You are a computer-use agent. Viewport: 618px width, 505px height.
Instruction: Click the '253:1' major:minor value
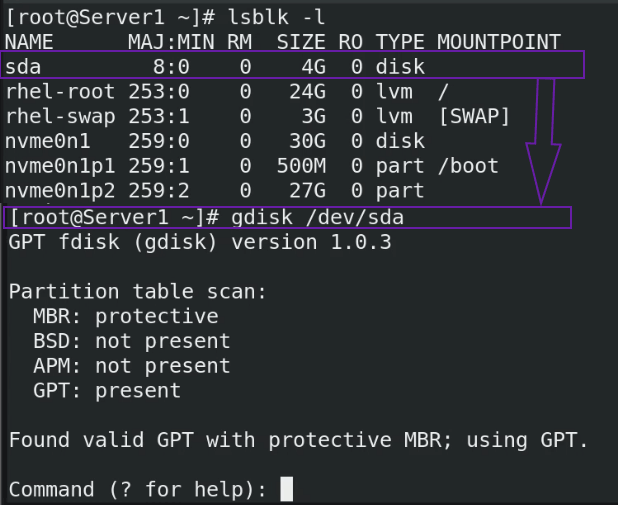pyautogui.click(x=159, y=116)
